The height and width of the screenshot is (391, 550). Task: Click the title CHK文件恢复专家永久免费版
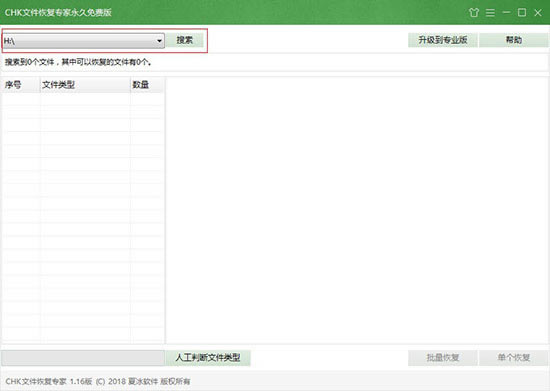[58, 13]
